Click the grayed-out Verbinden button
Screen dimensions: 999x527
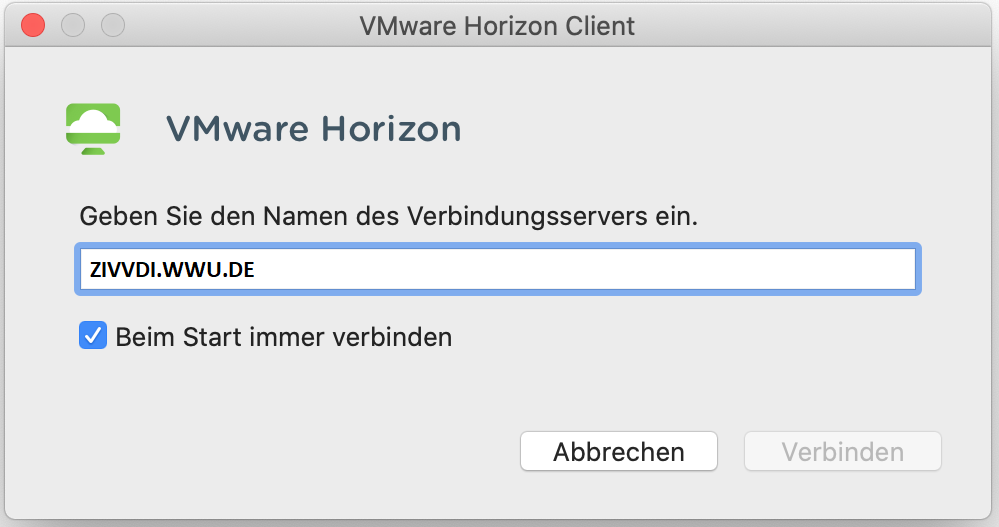click(842, 451)
